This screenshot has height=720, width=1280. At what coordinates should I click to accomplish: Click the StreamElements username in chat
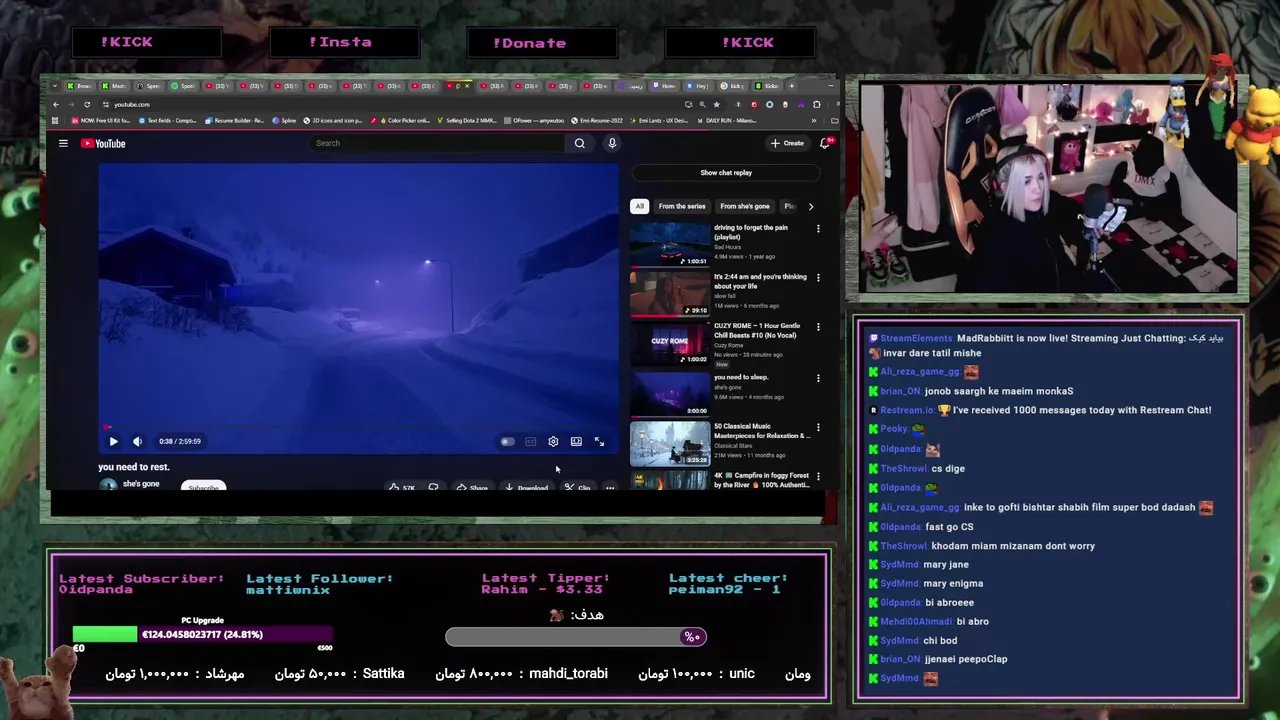coord(916,338)
